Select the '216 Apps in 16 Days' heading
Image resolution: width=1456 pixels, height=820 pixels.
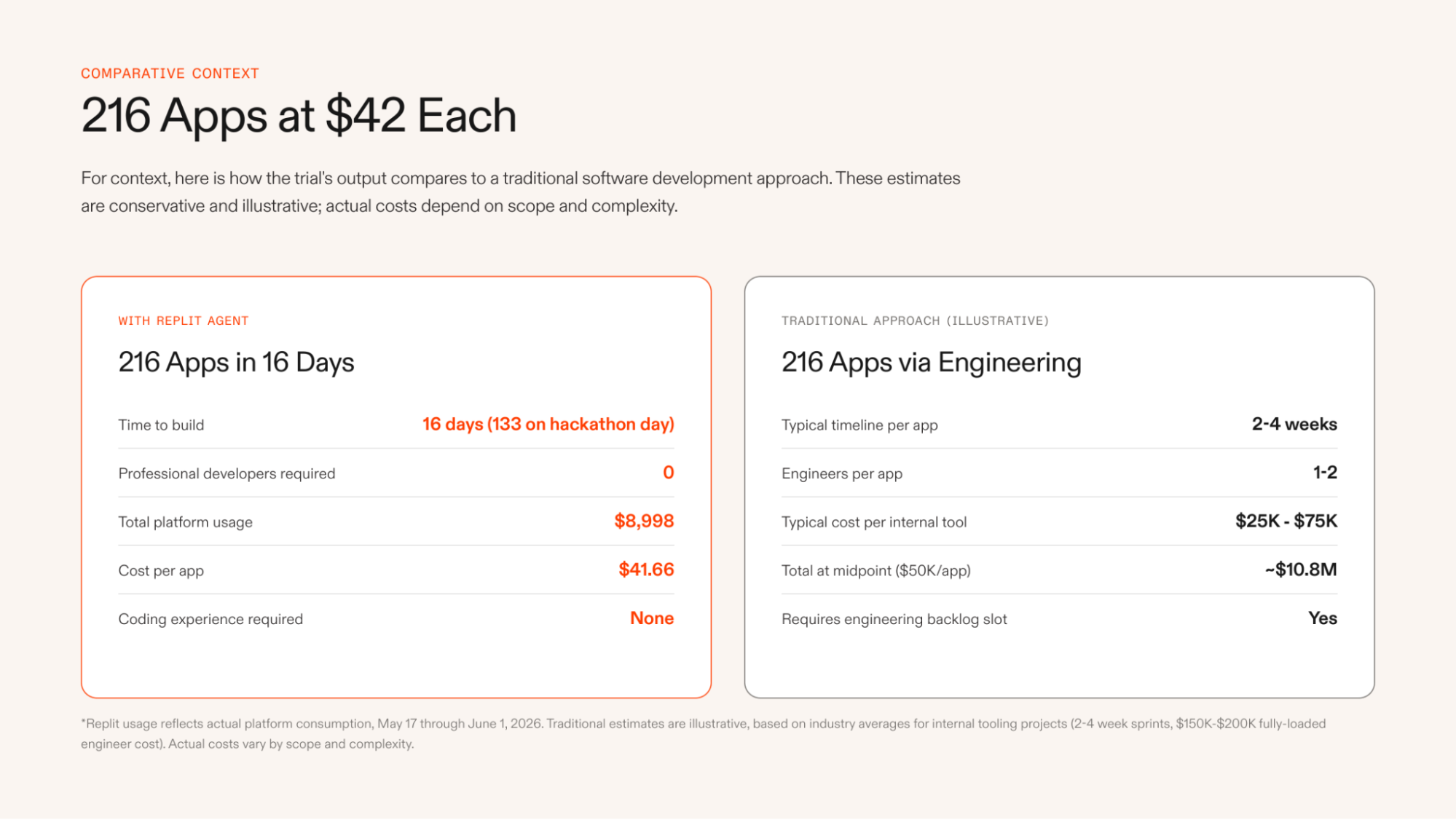(236, 363)
